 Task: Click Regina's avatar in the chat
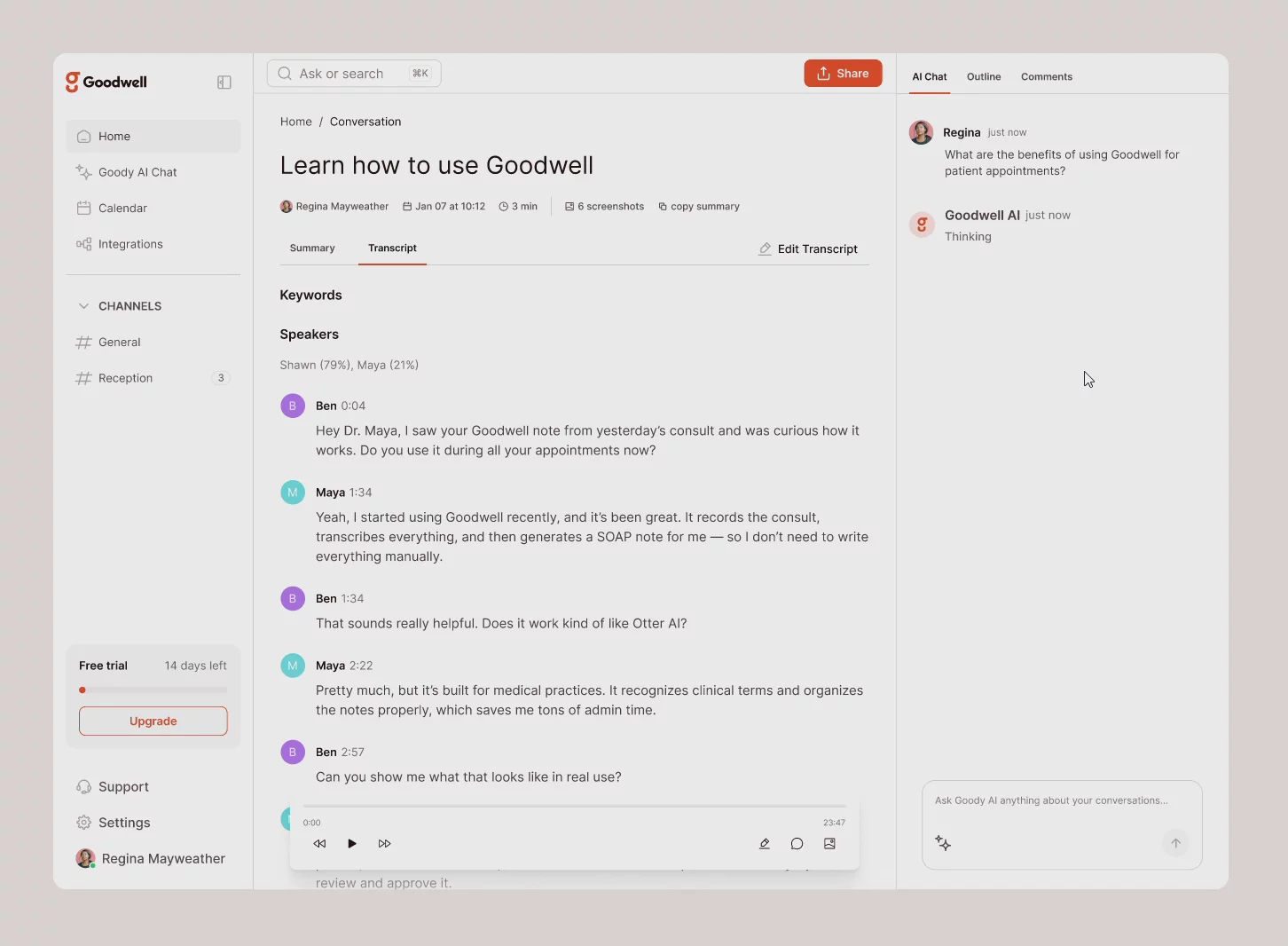tap(921, 132)
